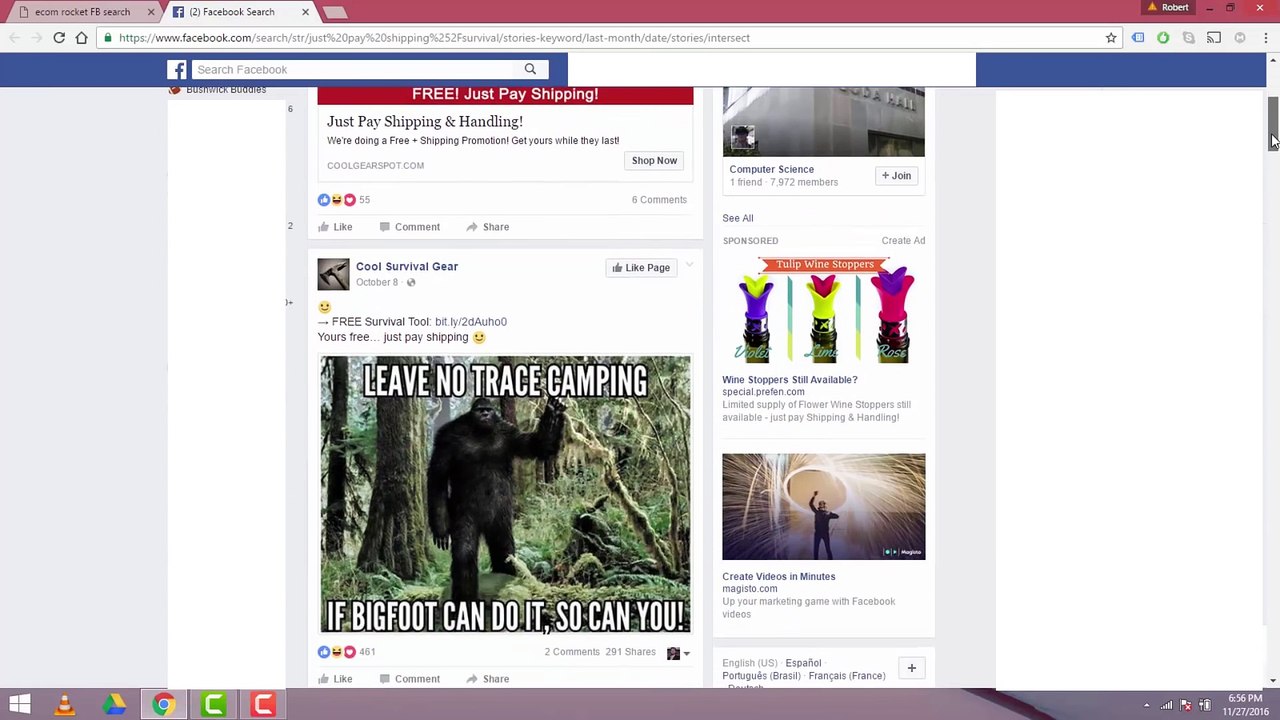Image resolution: width=1280 pixels, height=720 pixels.
Task: Click the plus button to add more languages
Action: click(x=911, y=668)
